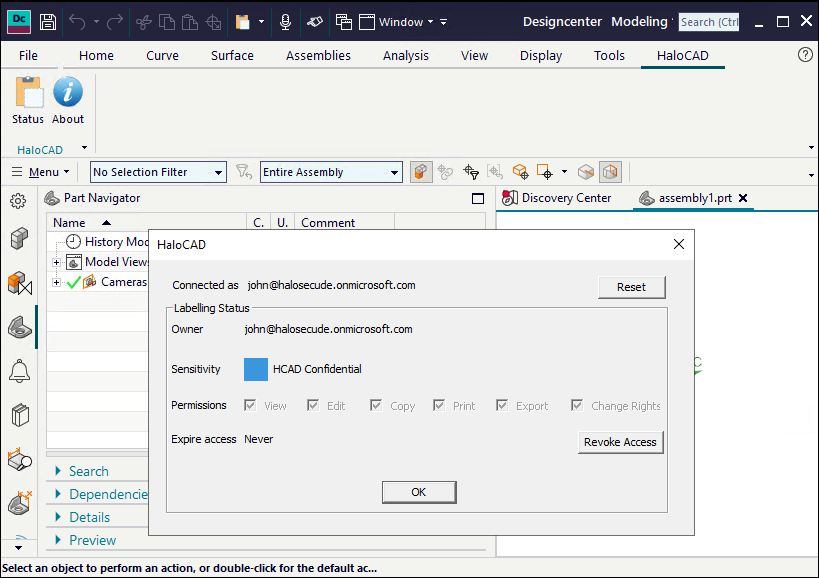Expand the Cameras tree node

click(56, 282)
